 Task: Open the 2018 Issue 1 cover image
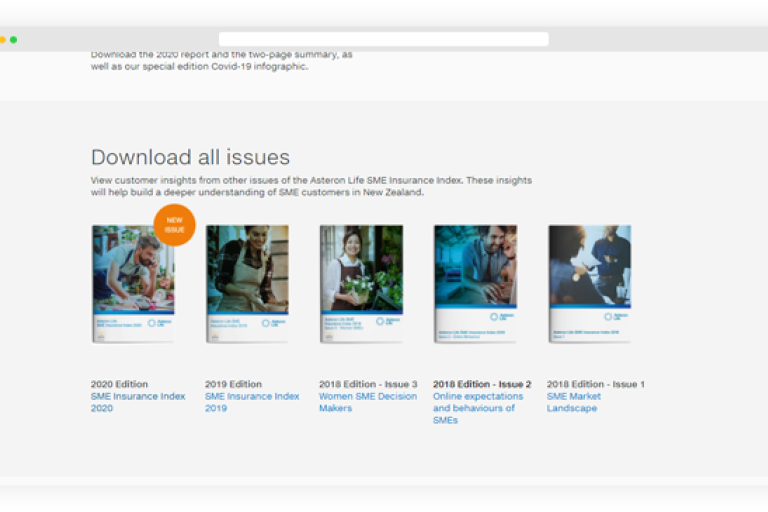[589, 284]
